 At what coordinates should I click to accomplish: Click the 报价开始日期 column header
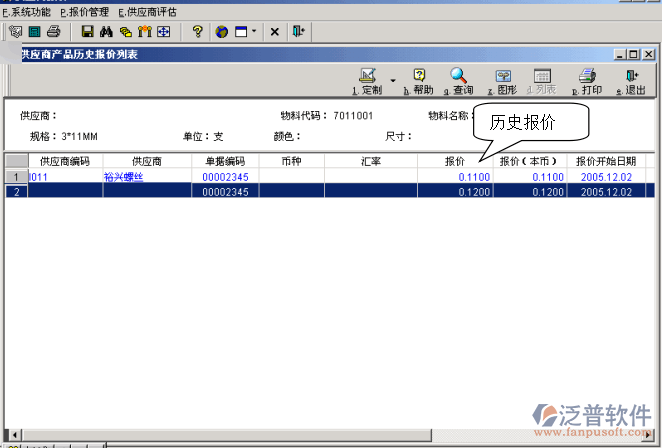[x=606, y=161]
